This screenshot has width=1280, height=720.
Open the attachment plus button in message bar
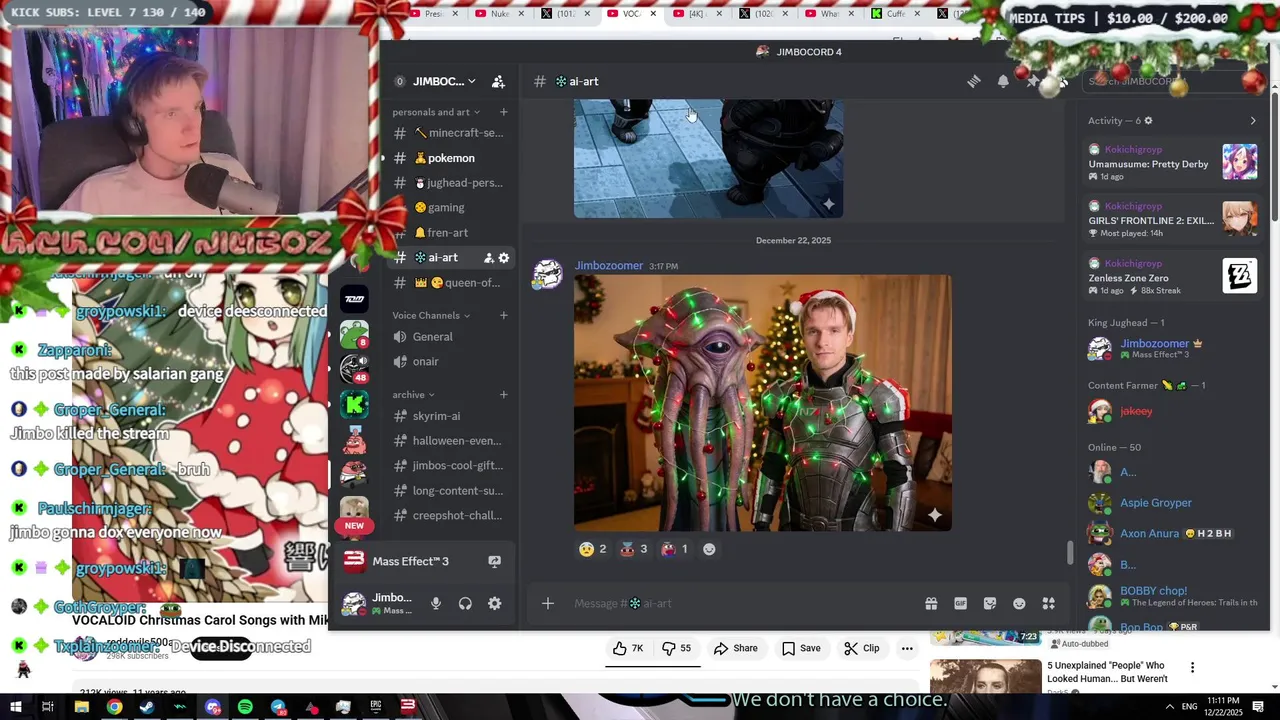(547, 603)
